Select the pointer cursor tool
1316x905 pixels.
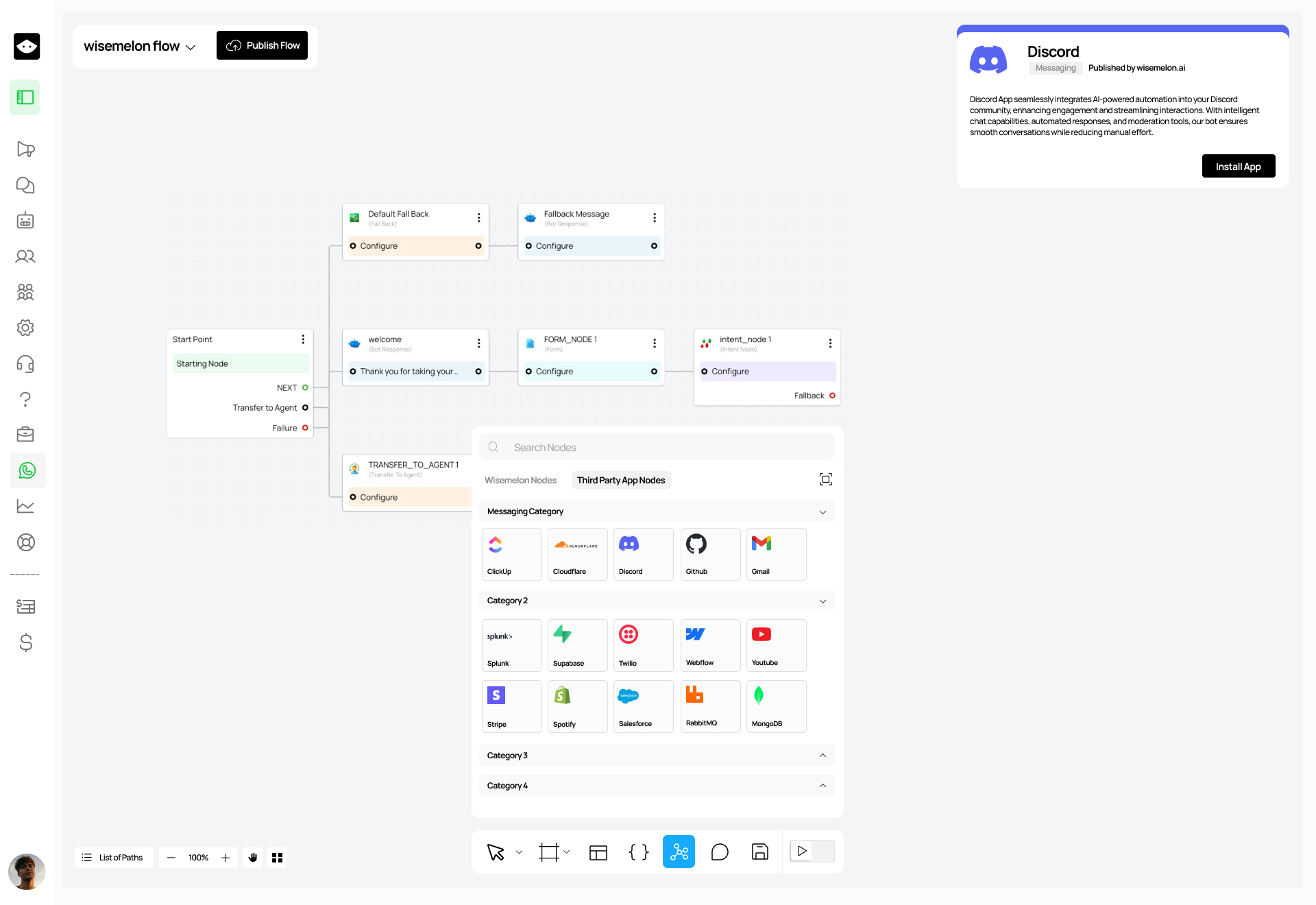(x=496, y=852)
